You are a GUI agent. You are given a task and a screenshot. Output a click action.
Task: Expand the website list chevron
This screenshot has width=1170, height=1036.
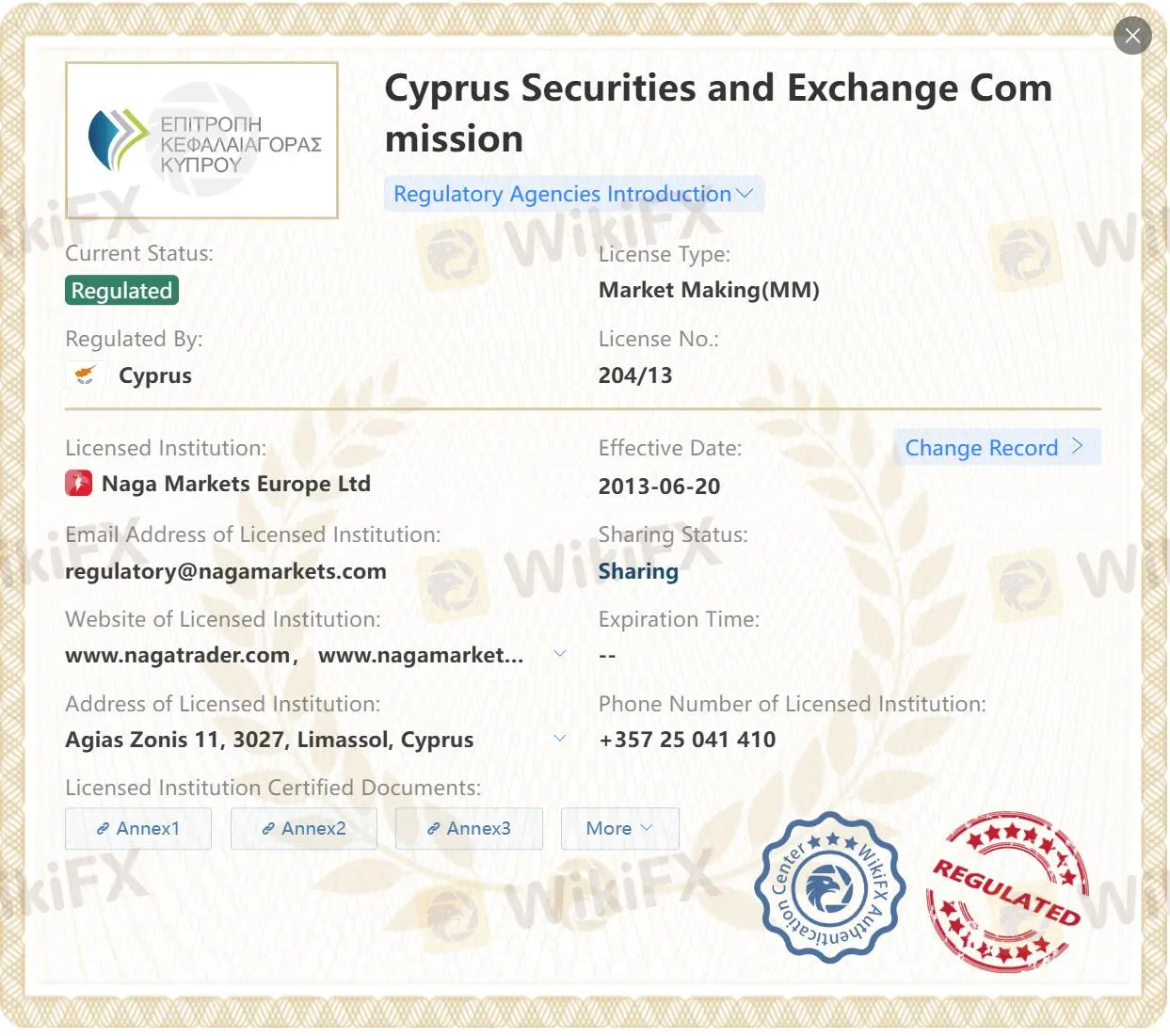tap(560, 653)
